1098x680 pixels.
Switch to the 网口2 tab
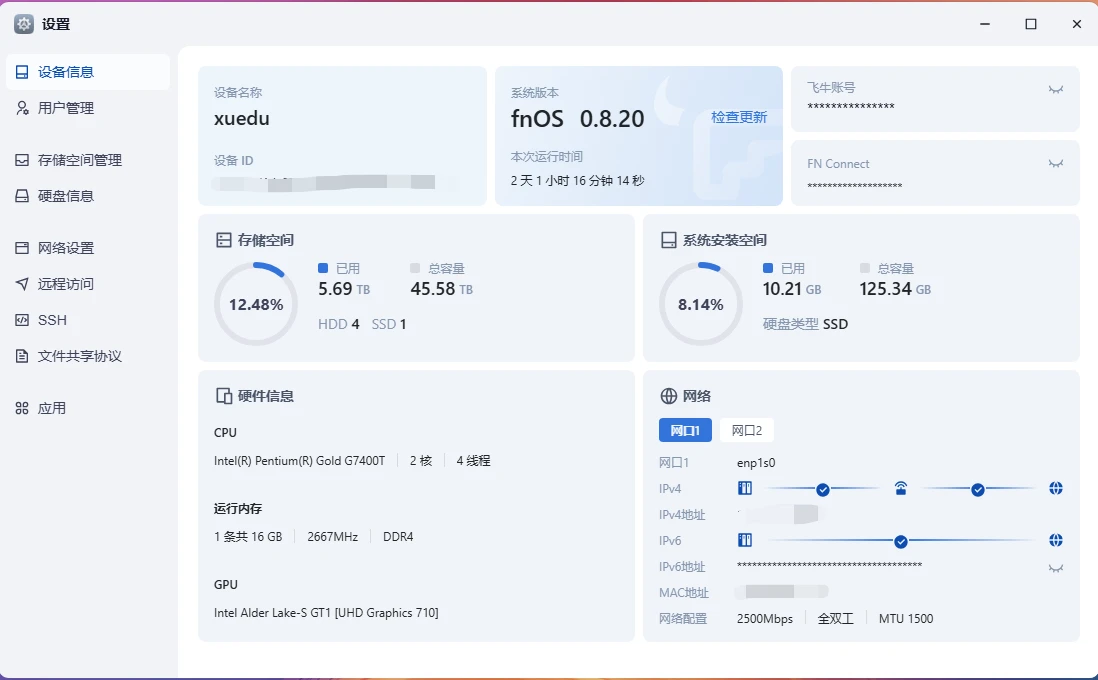point(746,431)
